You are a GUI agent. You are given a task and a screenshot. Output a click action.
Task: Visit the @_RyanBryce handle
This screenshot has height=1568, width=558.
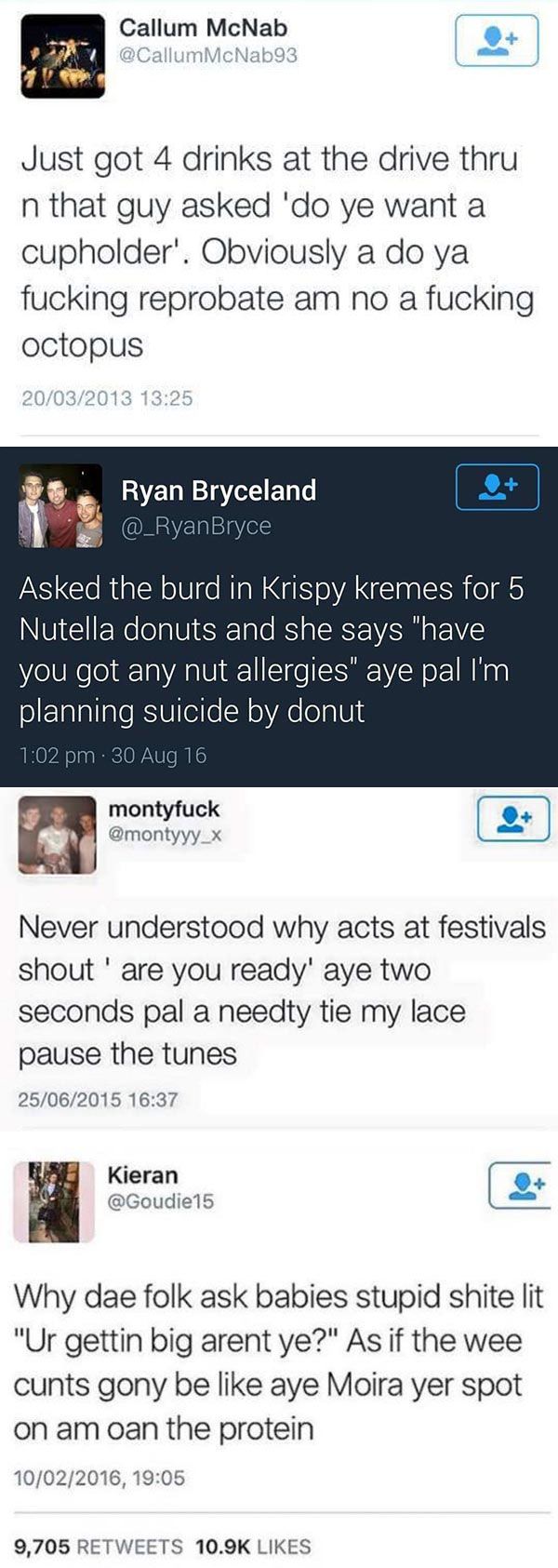(196, 526)
